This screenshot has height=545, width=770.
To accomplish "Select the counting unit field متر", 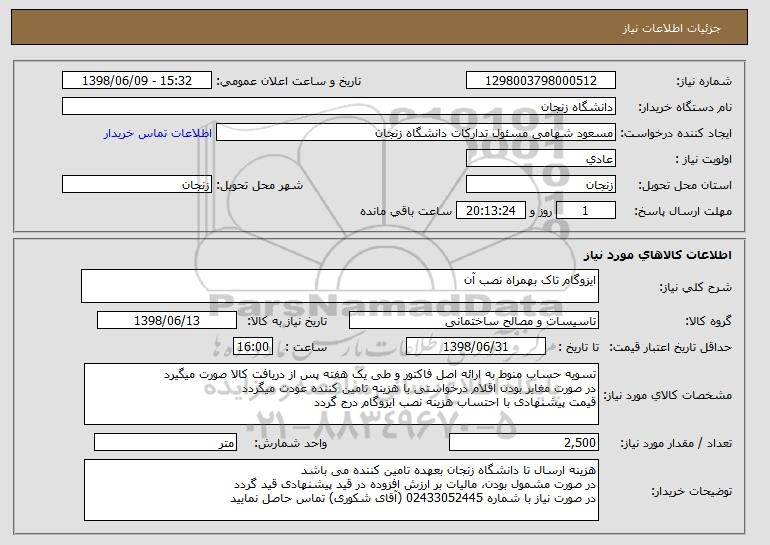I will [x=165, y=442].
